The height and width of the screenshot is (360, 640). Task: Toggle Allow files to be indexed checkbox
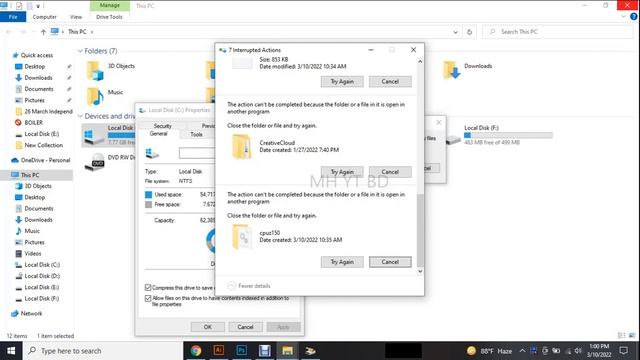pyautogui.click(x=148, y=298)
